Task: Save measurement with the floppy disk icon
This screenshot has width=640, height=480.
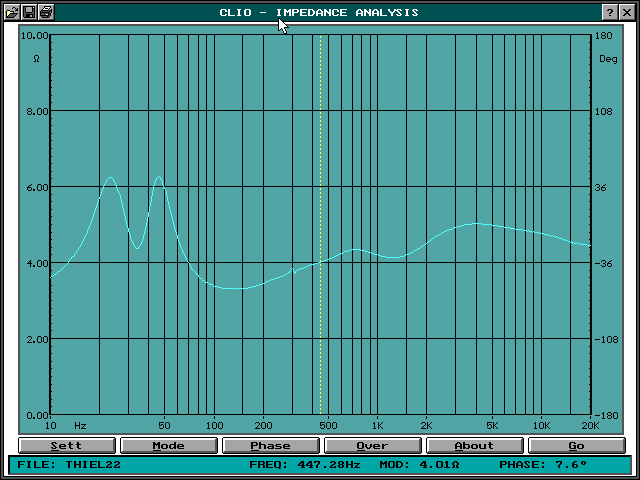Action: (x=29, y=12)
